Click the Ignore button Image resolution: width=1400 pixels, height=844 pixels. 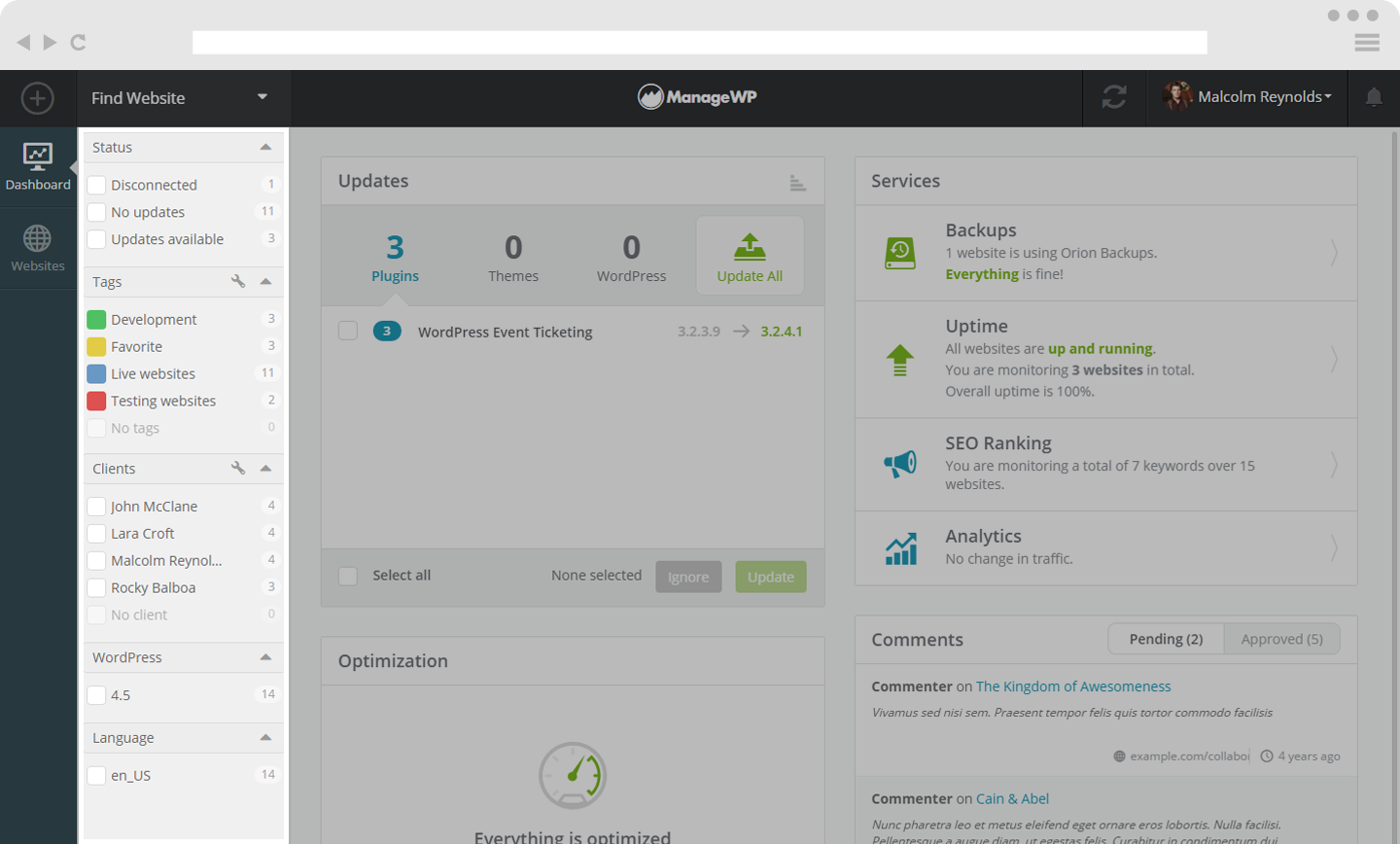[688, 577]
